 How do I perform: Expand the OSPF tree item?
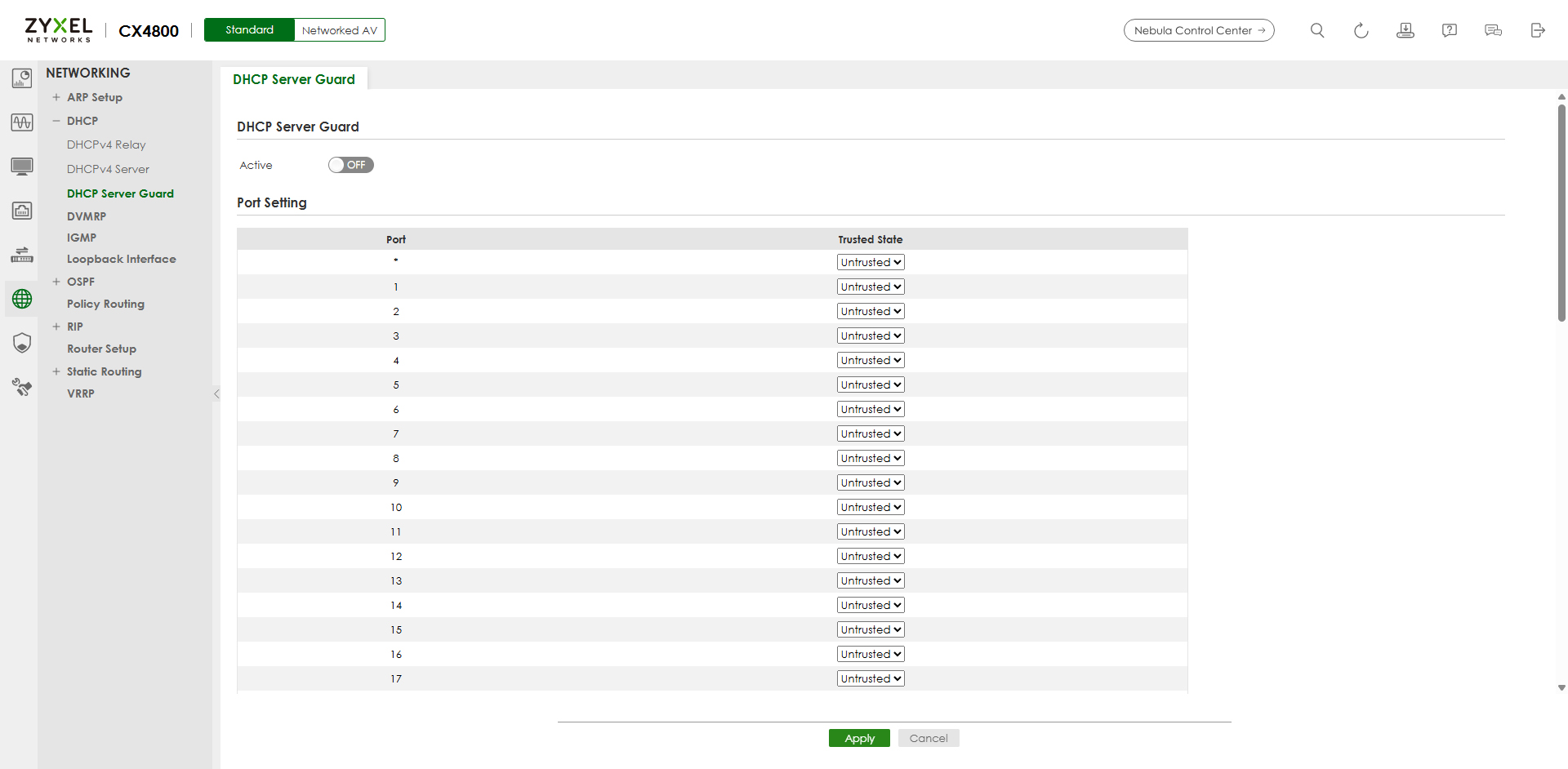(x=56, y=282)
